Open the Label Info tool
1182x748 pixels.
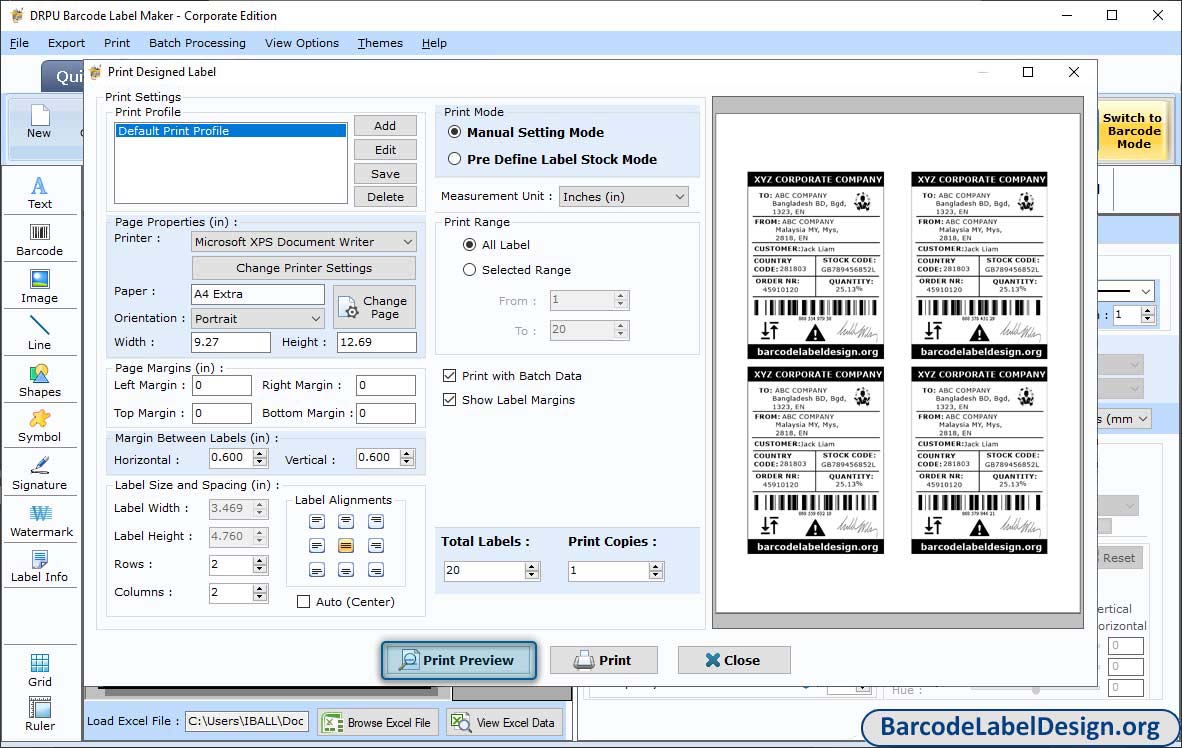[39, 566]
